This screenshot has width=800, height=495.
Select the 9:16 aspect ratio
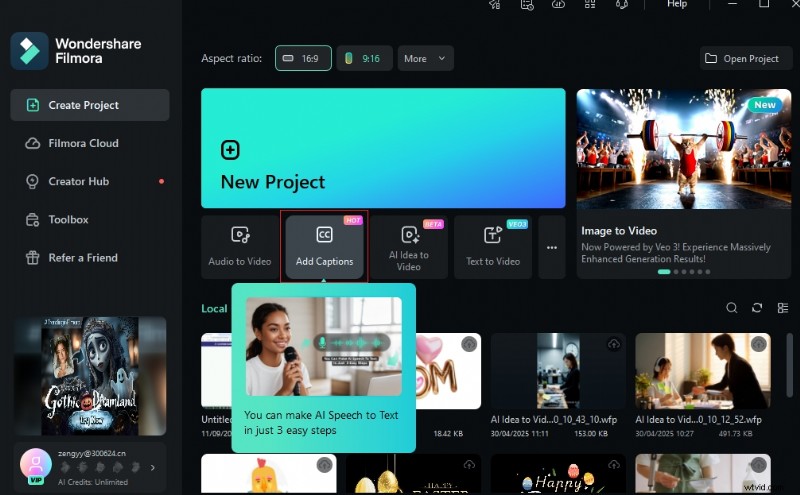tap(364, 59)
